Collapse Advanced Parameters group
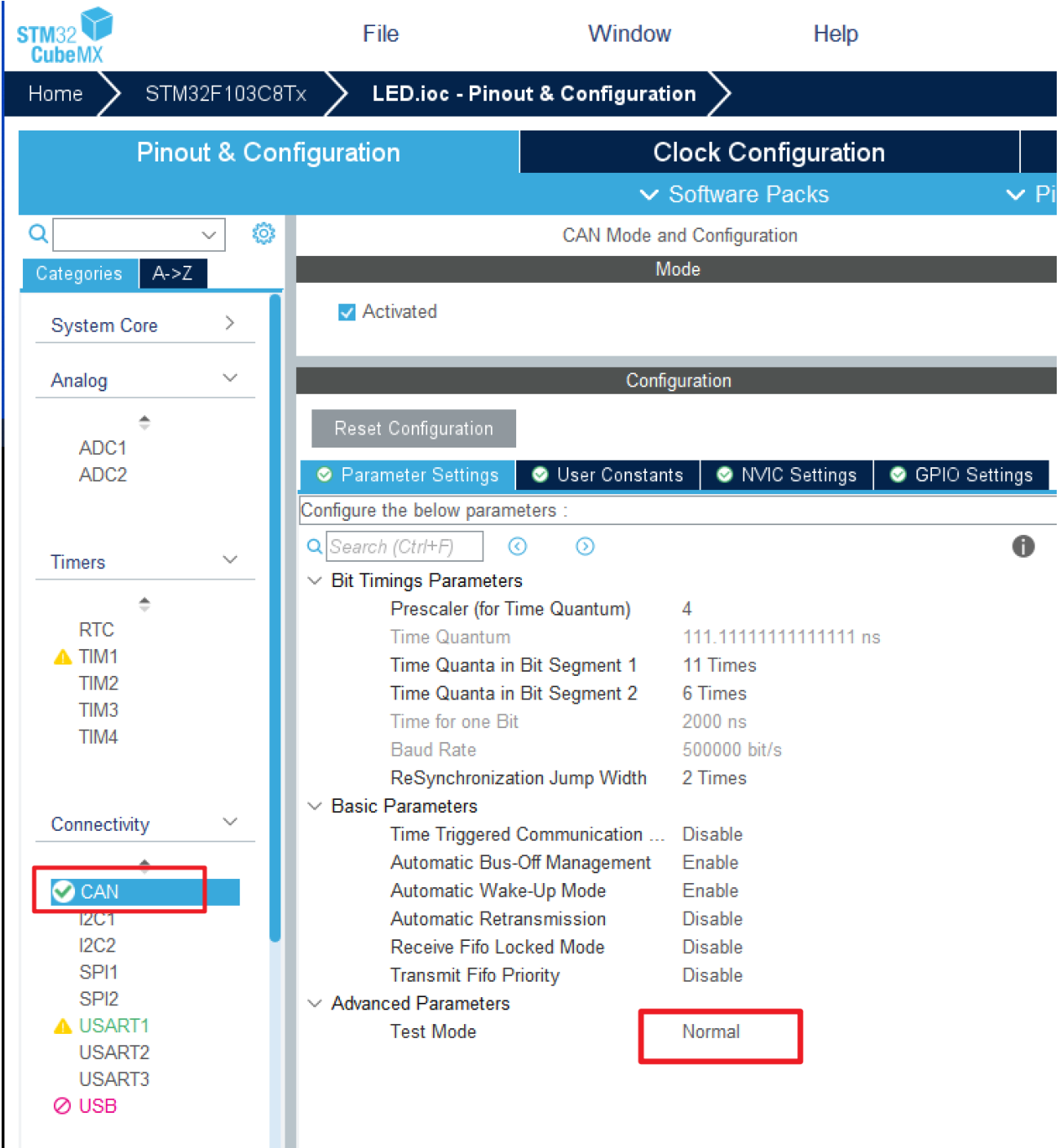Image resolution: width=1060 pixels, height=1148 pixels. click(315, 1004)
